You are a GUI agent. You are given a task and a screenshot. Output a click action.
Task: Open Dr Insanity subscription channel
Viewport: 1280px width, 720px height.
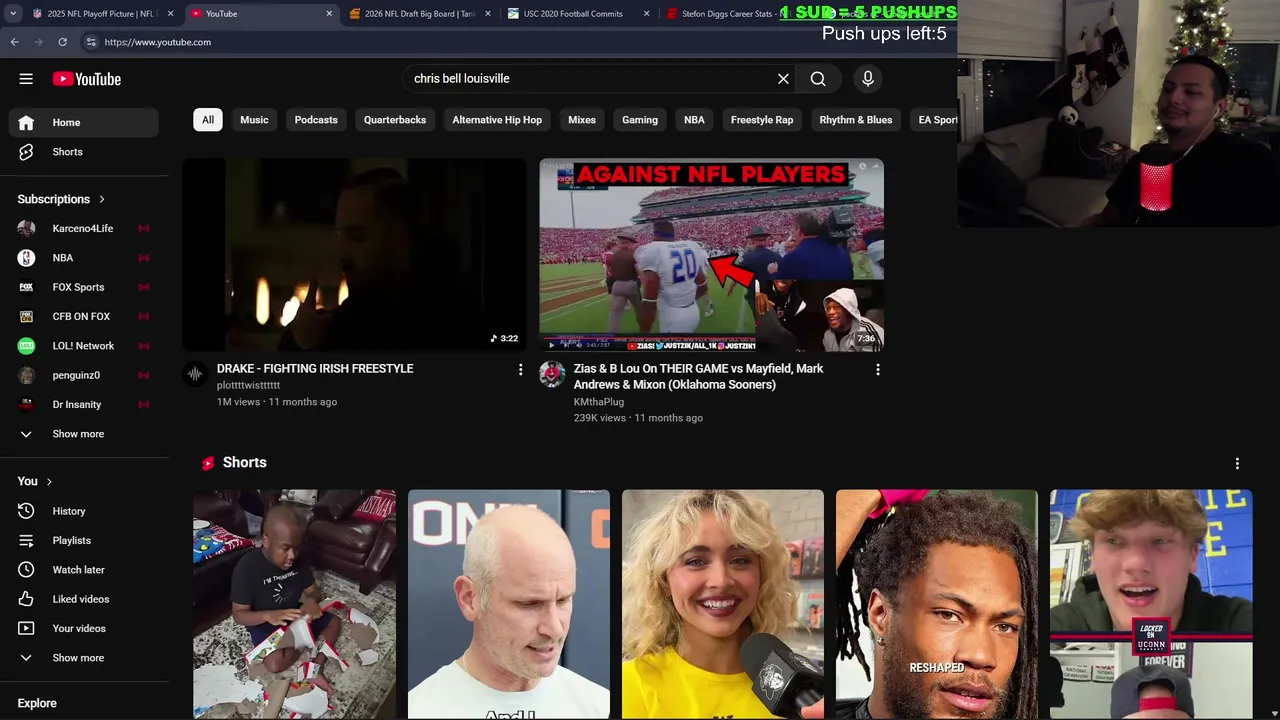[84, 404]
